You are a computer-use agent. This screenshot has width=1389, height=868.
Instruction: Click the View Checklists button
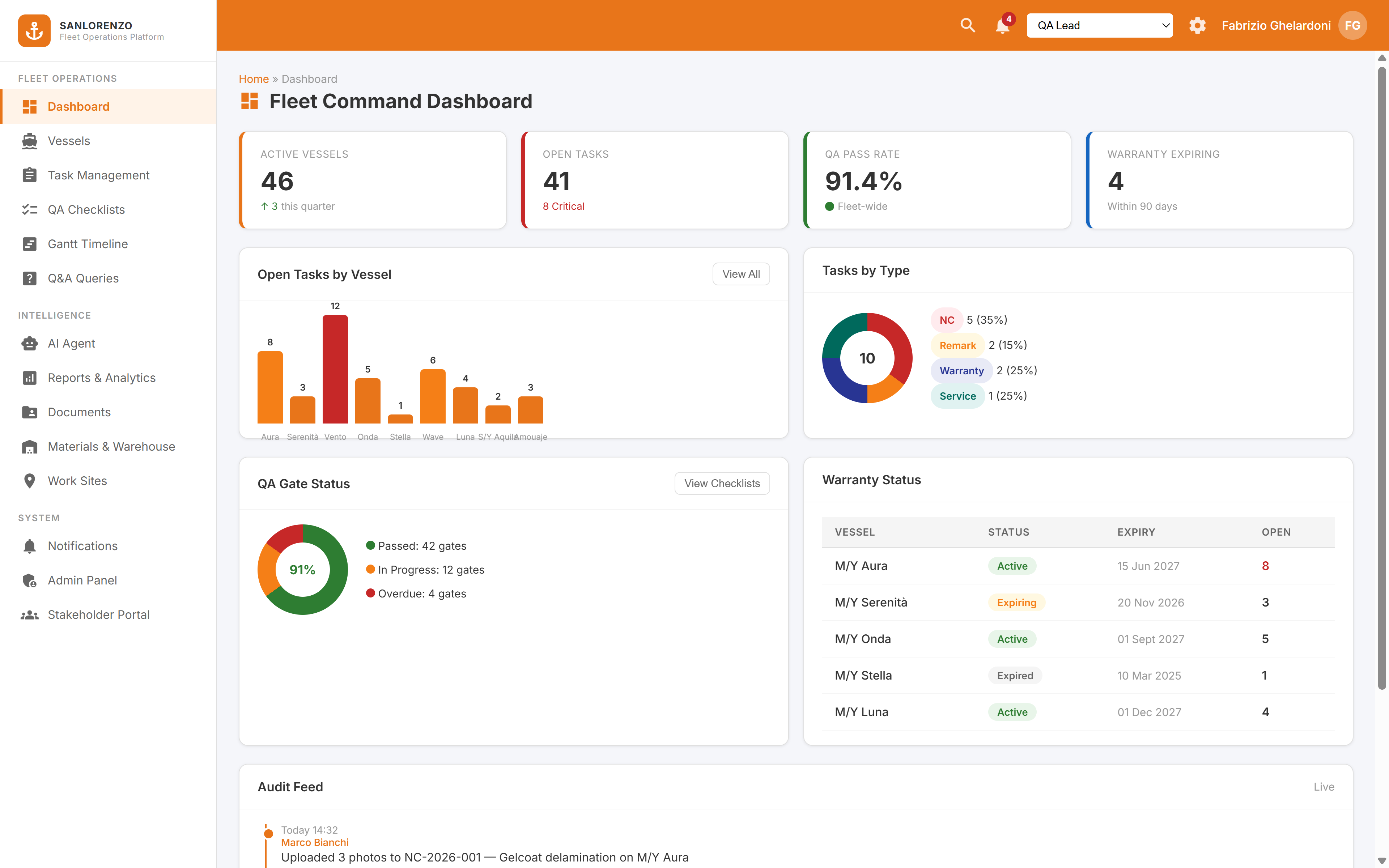pos(722,484)
